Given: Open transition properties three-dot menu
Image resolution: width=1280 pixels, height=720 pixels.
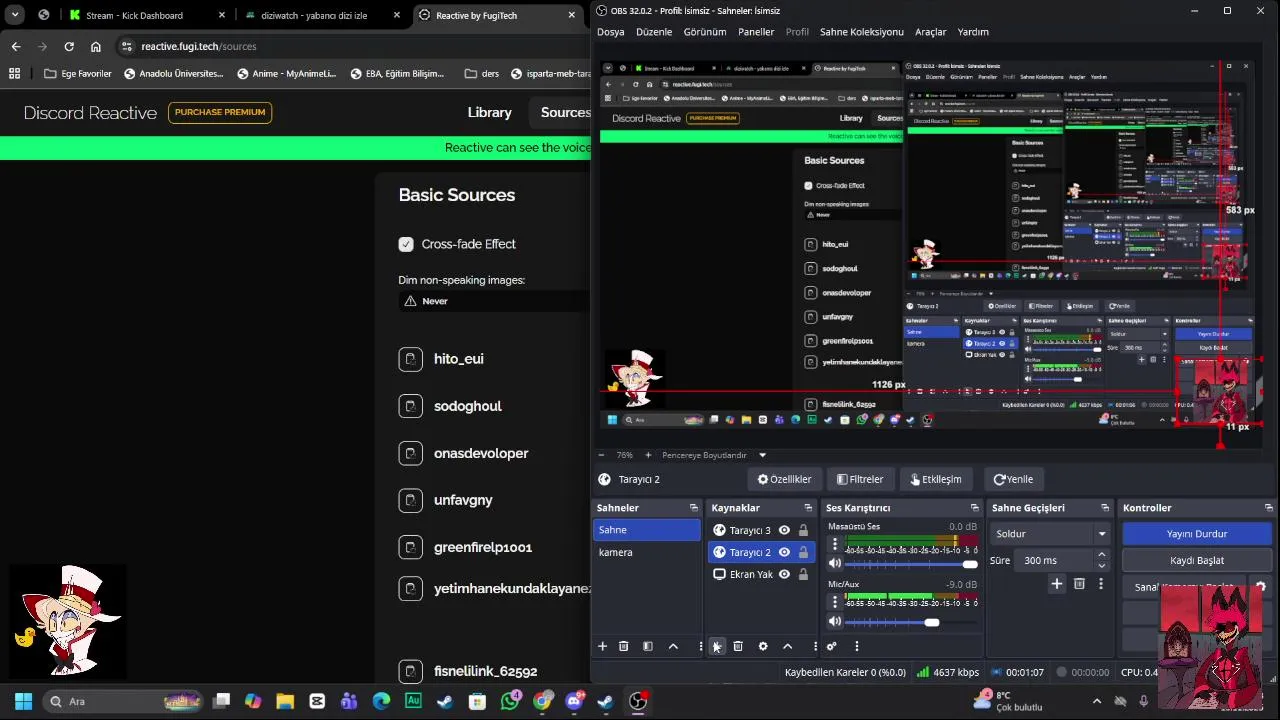Looking at the screenshot, I should [1101, 584].
